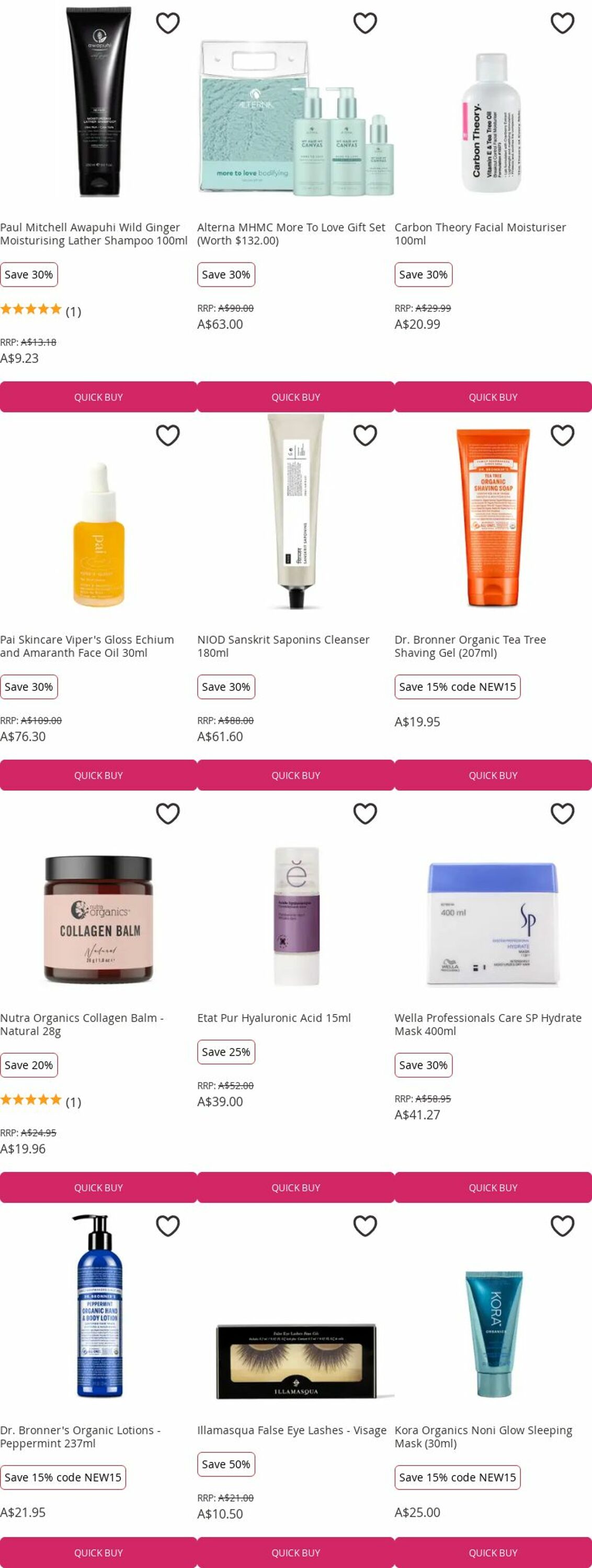Wishlist the Wella SP Hydrate Mask
This screenshot has width=592, height=1568.
click(562, 813)
